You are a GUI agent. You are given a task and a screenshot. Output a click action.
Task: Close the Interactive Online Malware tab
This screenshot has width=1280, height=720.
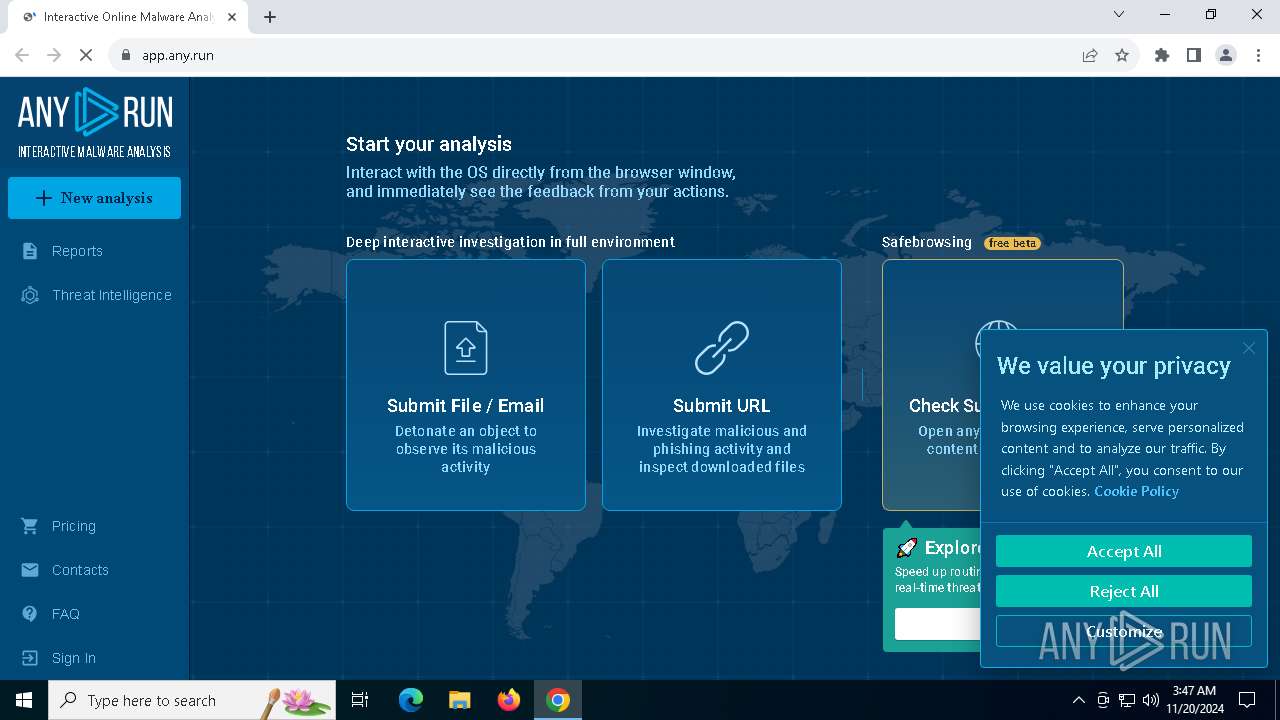233,17
